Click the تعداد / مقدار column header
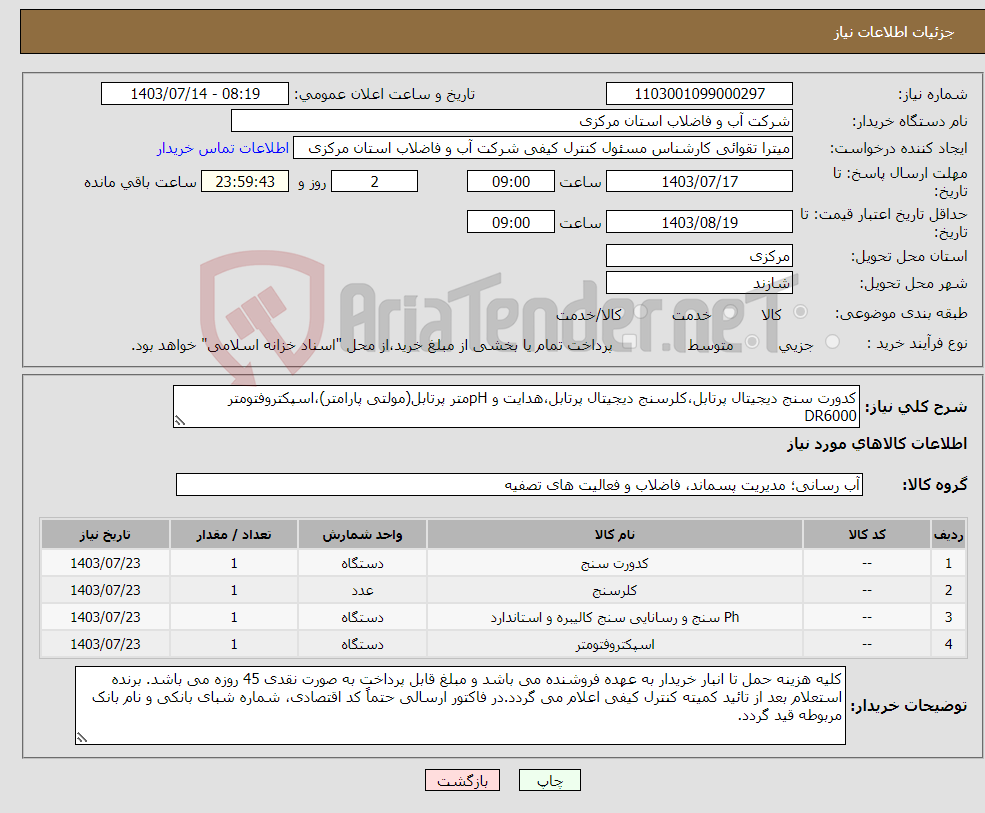Viewport: 985px width, 813px height. click(x=234, y=535)
